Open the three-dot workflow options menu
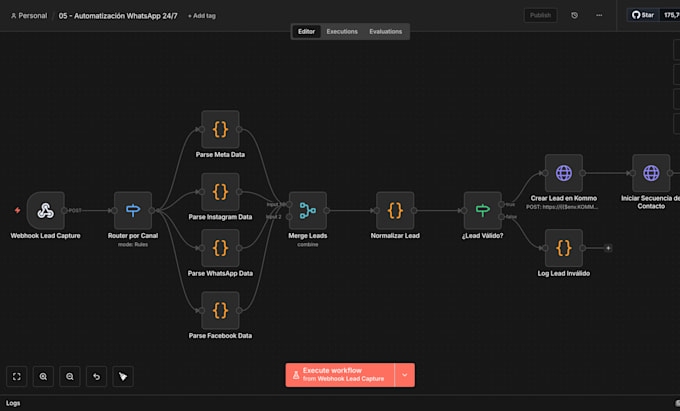Viewport: 680px width, 411px height. (599, 15)
